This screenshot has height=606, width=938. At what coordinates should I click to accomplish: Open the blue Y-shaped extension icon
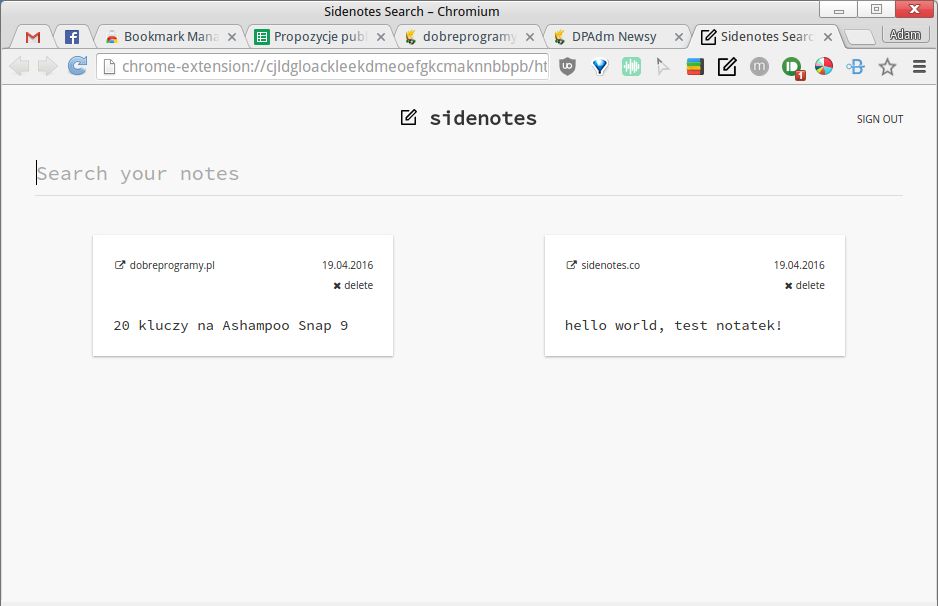pyautogui.click(x=600, y=66)
